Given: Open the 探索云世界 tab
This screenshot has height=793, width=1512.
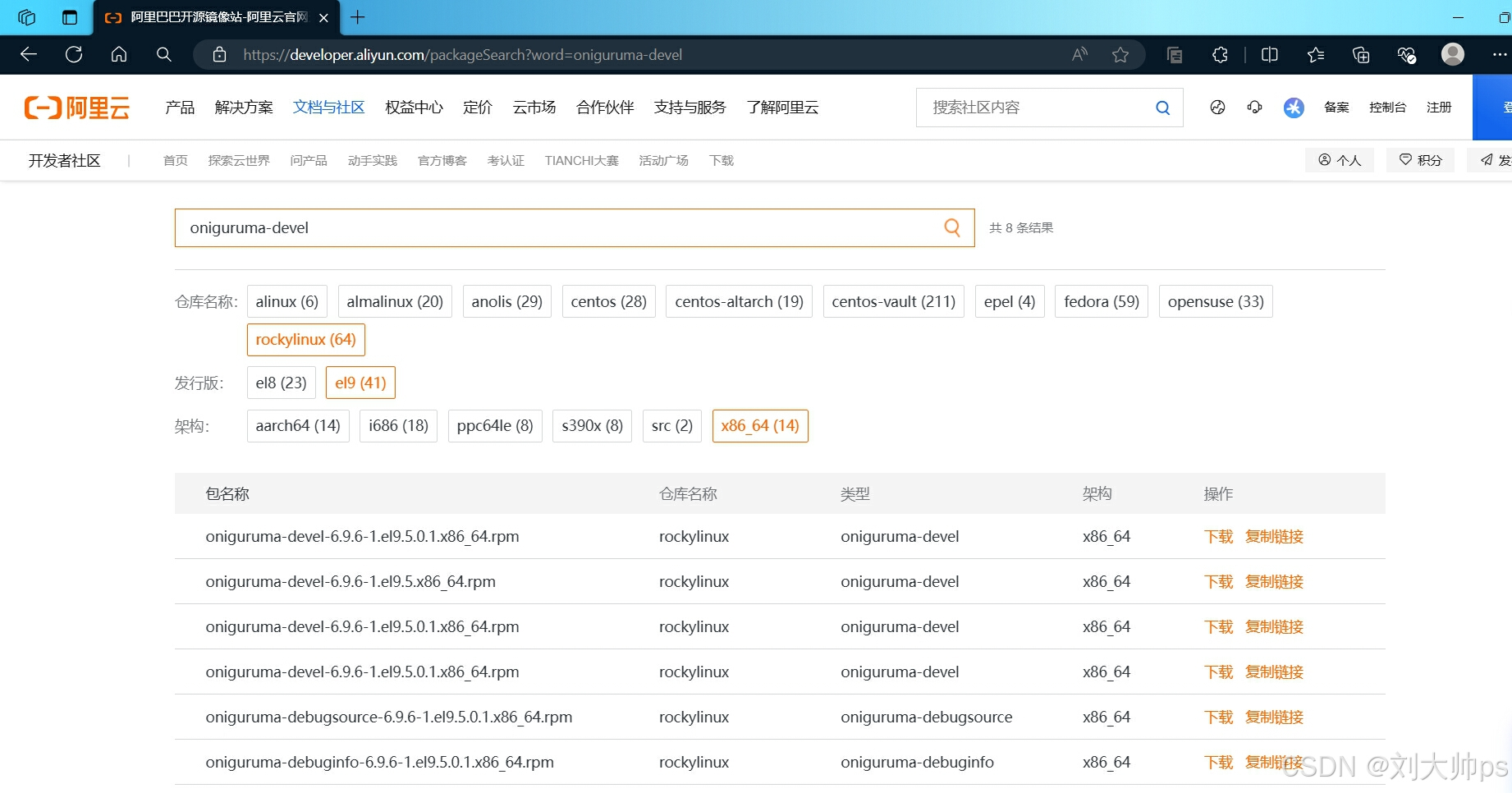Looking at the screenshot, I should click(239, 161).
